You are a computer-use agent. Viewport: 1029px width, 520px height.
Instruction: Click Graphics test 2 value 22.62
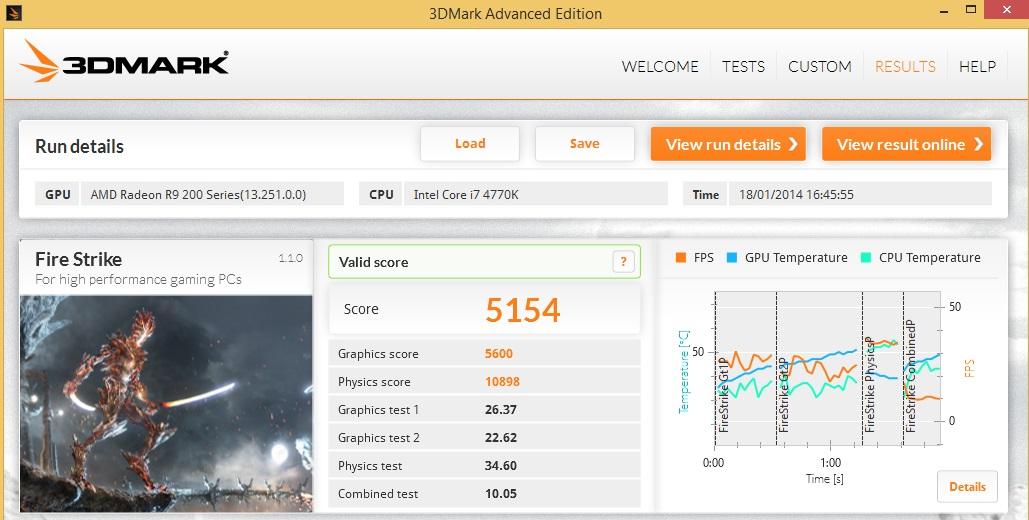tap(501, 438)
